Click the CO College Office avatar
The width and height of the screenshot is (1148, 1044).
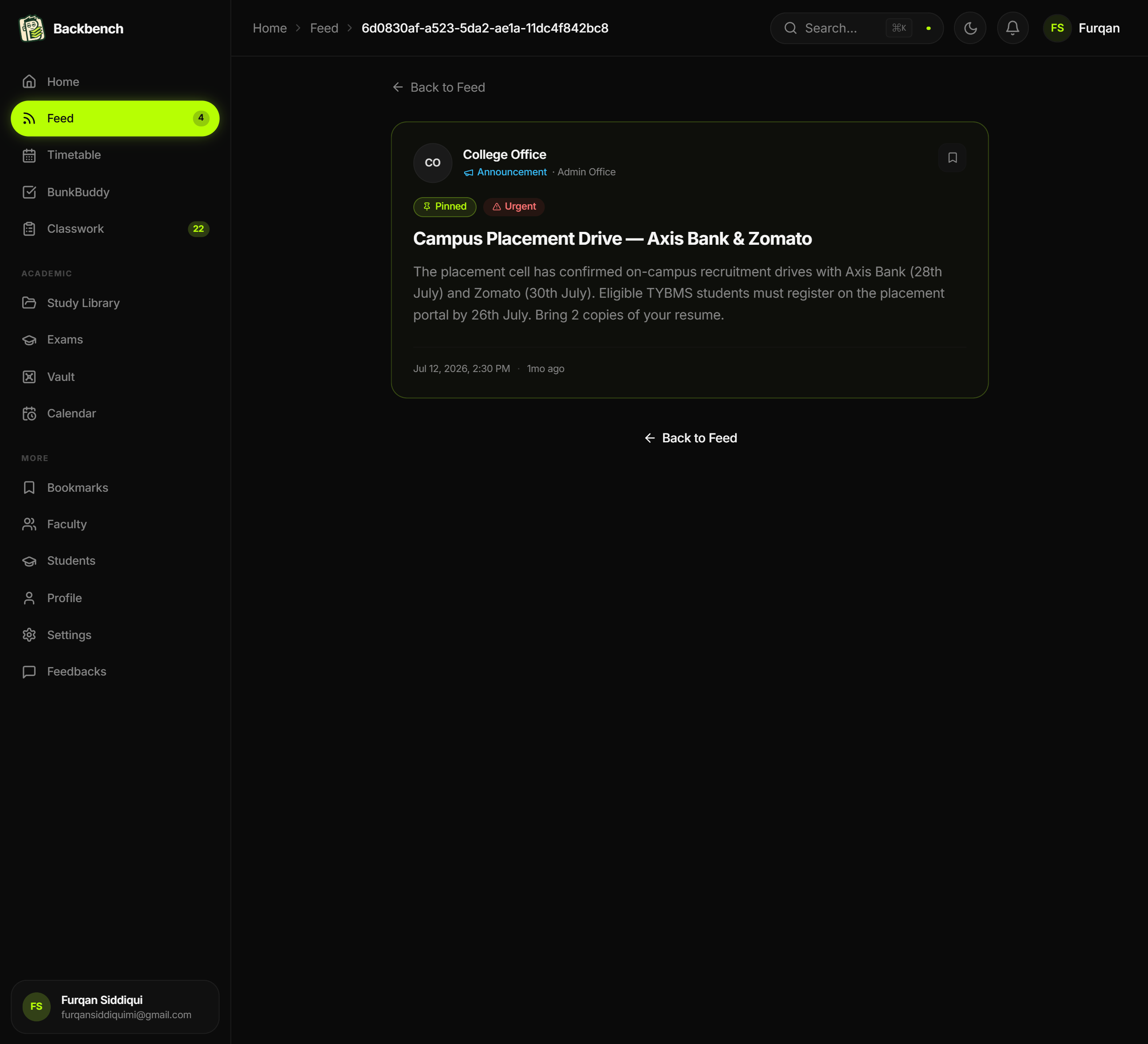pyautogui.click(x=433, y=163)
